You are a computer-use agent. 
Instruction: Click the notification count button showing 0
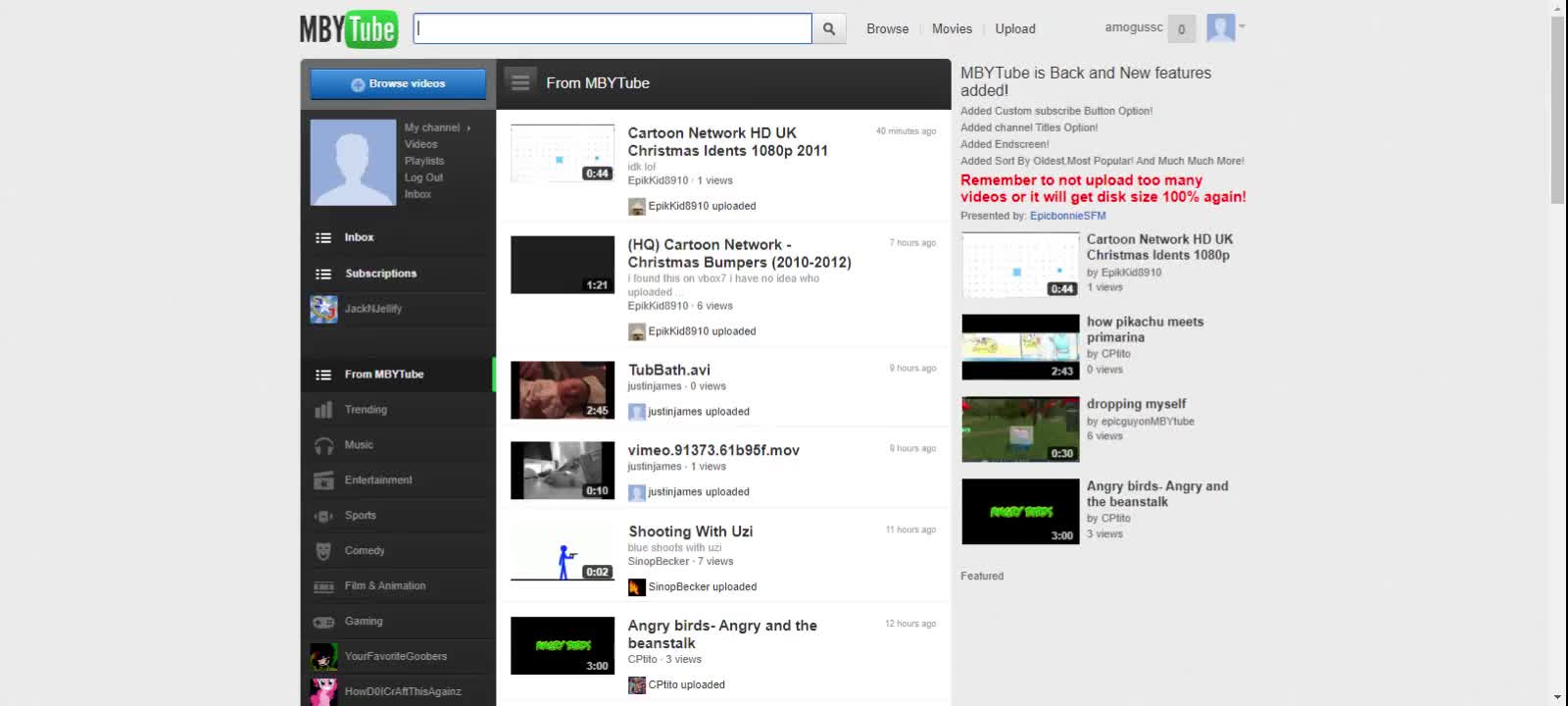click(x=1181, y=28)
